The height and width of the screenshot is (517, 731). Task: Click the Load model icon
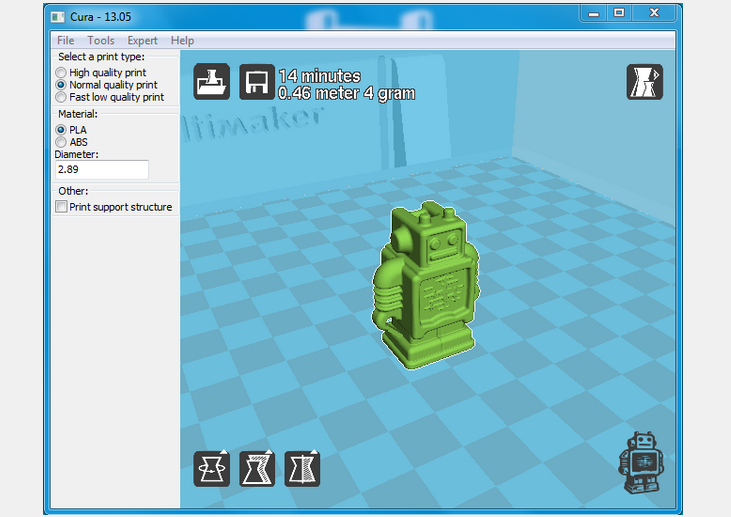tap(212, 82)
